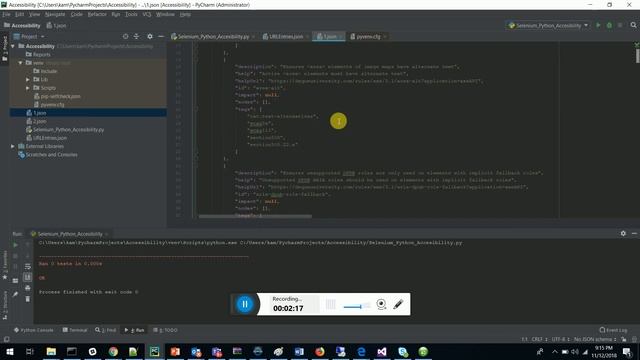Expand the Lib folder

(28, 79)
